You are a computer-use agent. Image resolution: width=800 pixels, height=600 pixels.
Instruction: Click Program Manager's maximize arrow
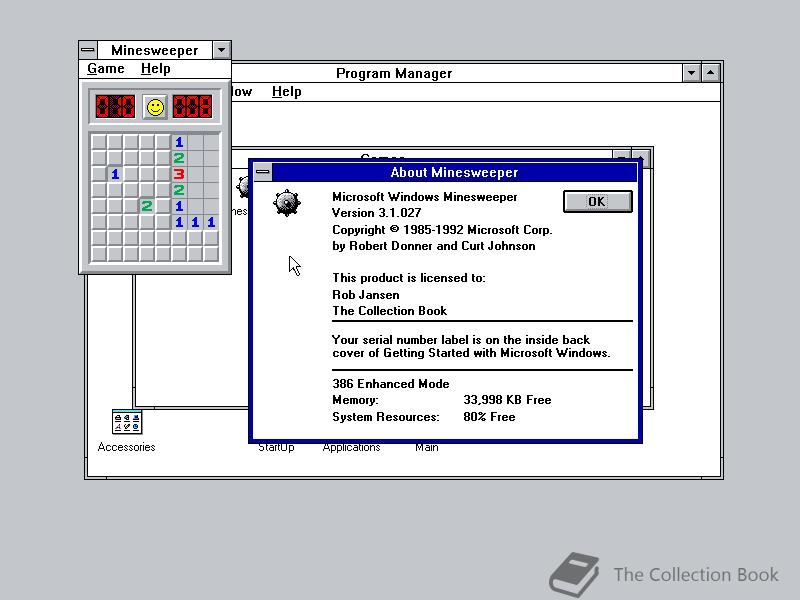[x=710, y=72]
